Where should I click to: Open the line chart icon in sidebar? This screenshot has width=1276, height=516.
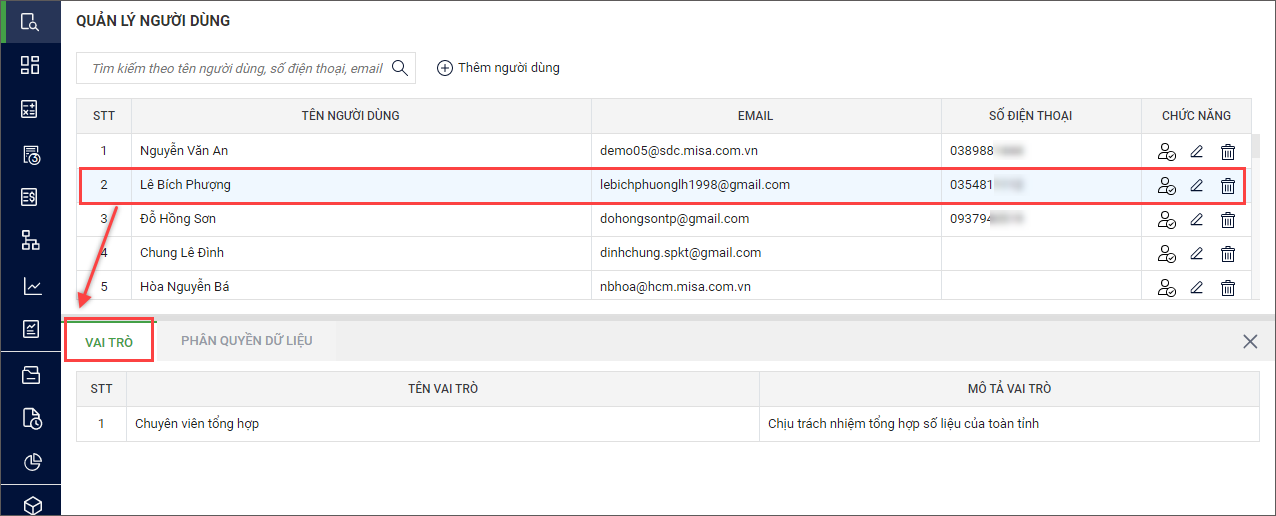tap(30, 286)
